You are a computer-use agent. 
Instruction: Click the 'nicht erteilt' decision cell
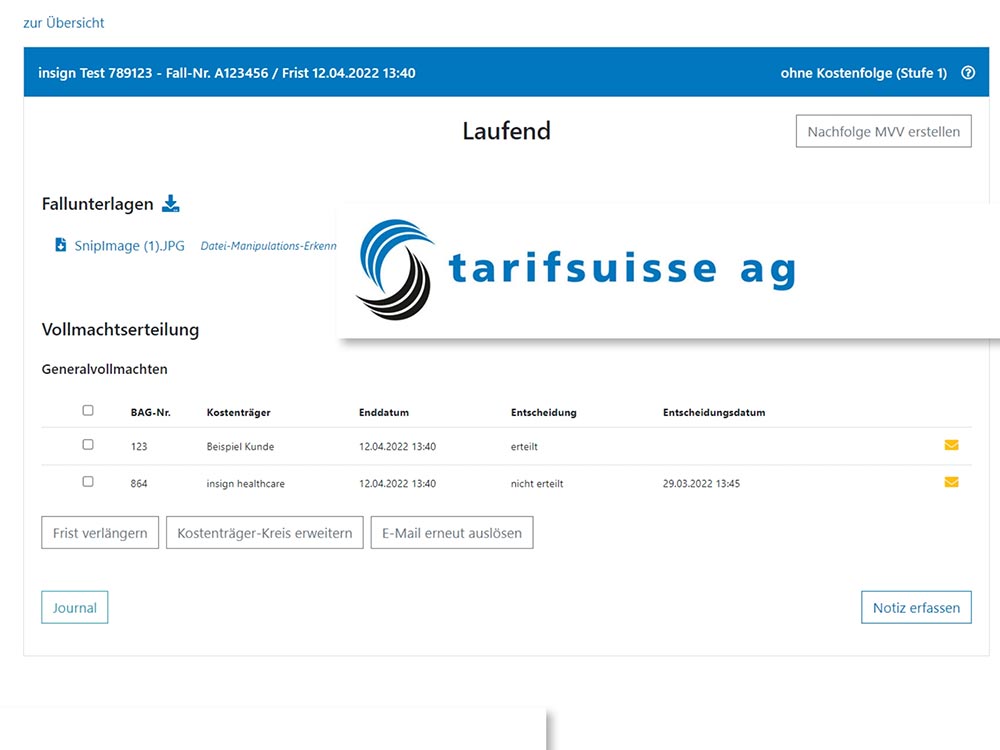pos(537,483)
